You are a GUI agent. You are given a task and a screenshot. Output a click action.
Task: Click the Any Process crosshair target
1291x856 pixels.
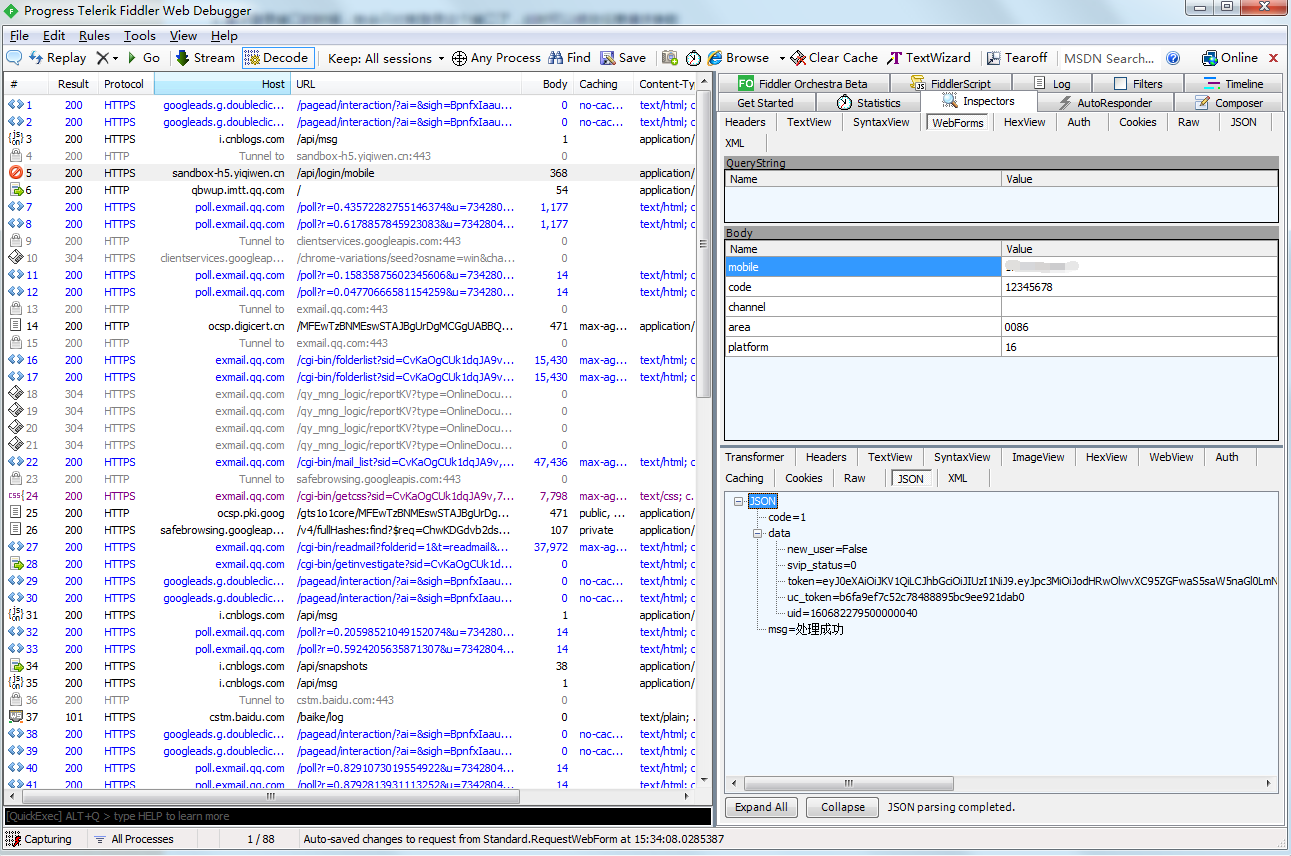click(496, 58)
